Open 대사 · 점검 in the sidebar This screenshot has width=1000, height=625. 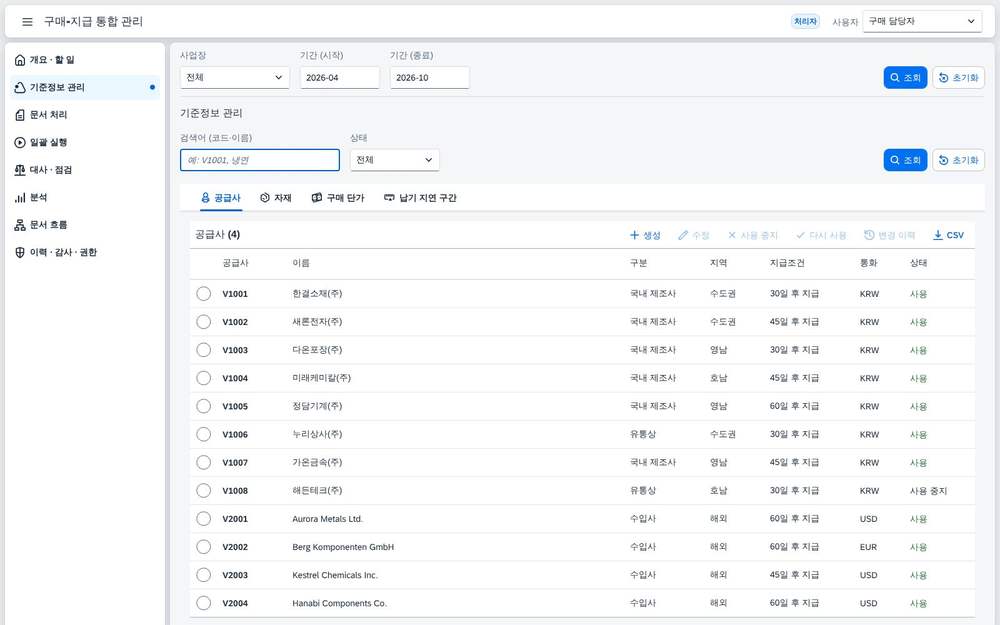click(x=85, y=170)
